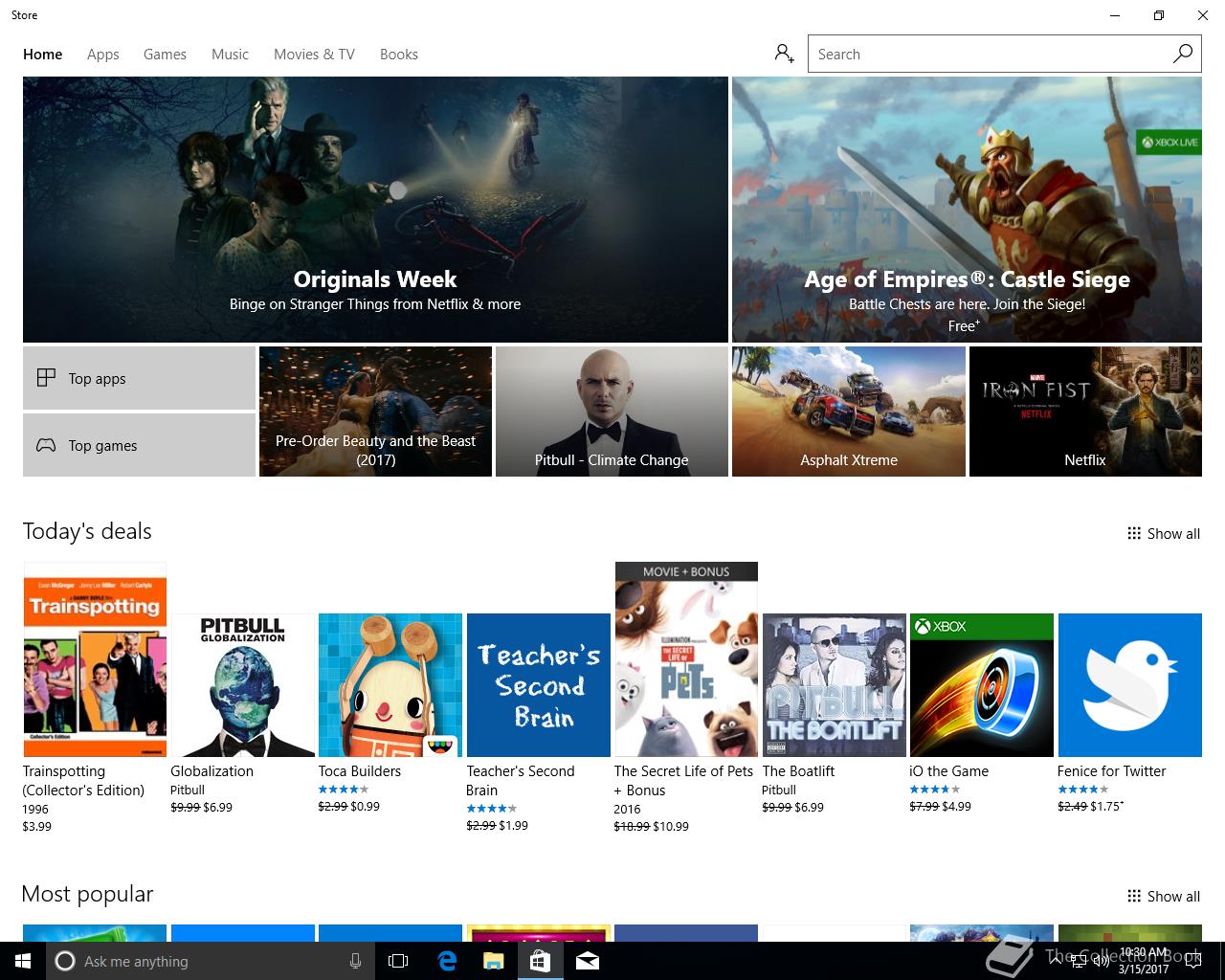
Task: Open the Mail app from taskbar
Action: coord(588,961)
